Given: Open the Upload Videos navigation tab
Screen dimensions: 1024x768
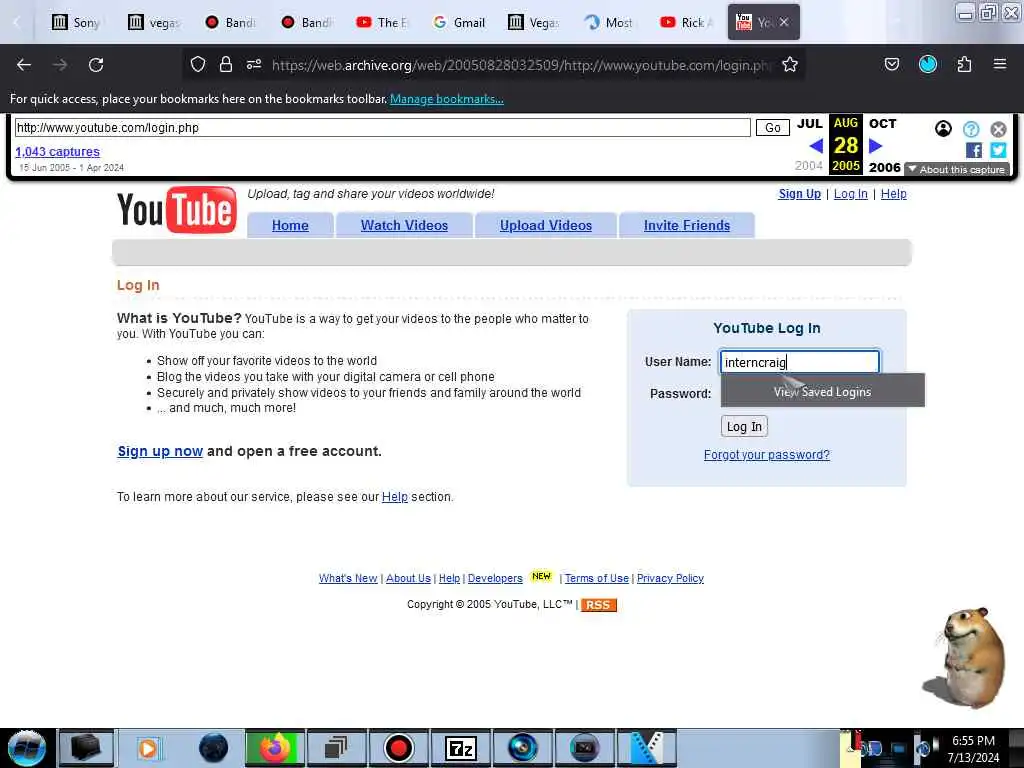Looking at the screenshot, I should [546, 225].
